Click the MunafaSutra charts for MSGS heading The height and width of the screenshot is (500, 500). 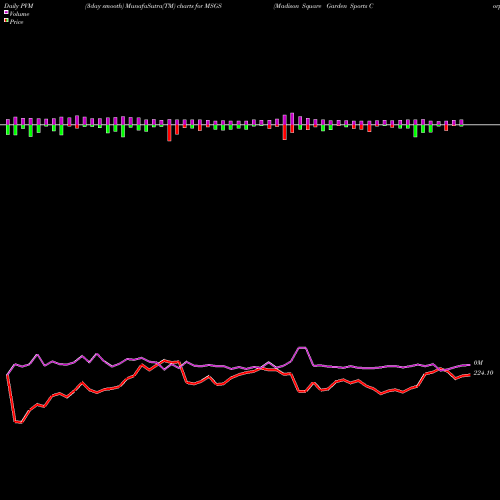[x=153, y=6]
